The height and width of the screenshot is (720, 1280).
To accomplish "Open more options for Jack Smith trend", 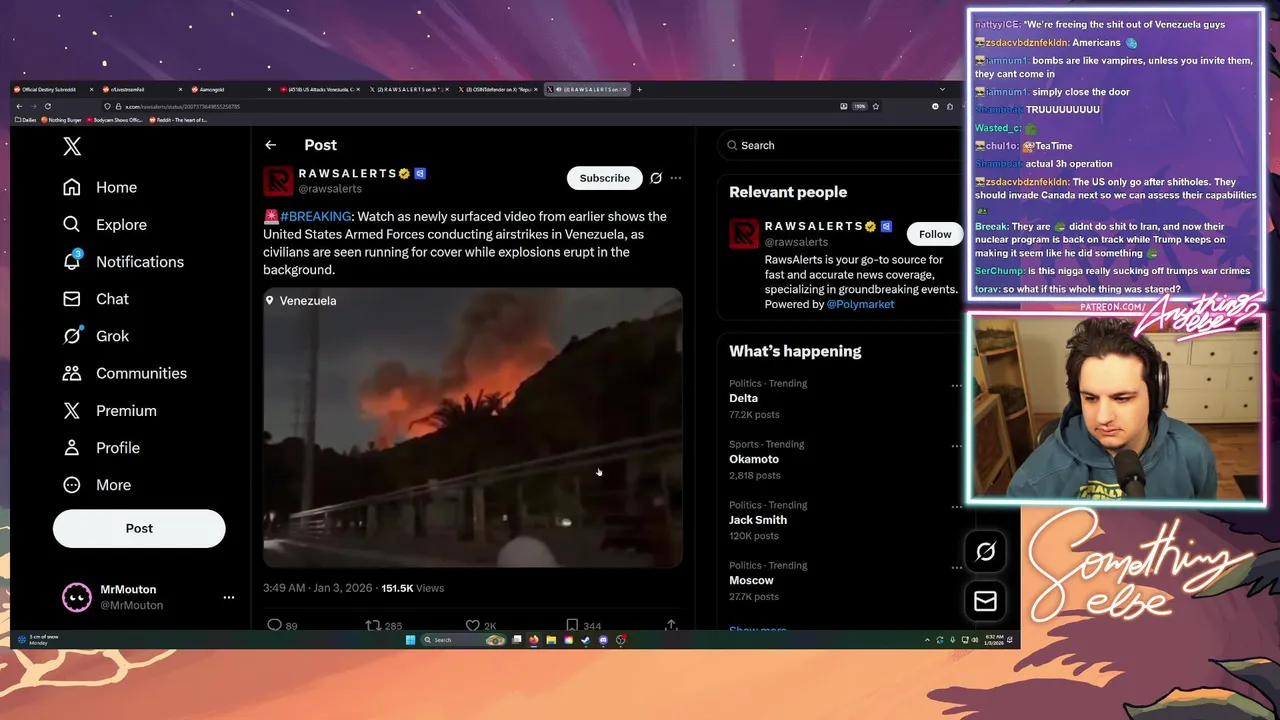I will tap(956, 507).
